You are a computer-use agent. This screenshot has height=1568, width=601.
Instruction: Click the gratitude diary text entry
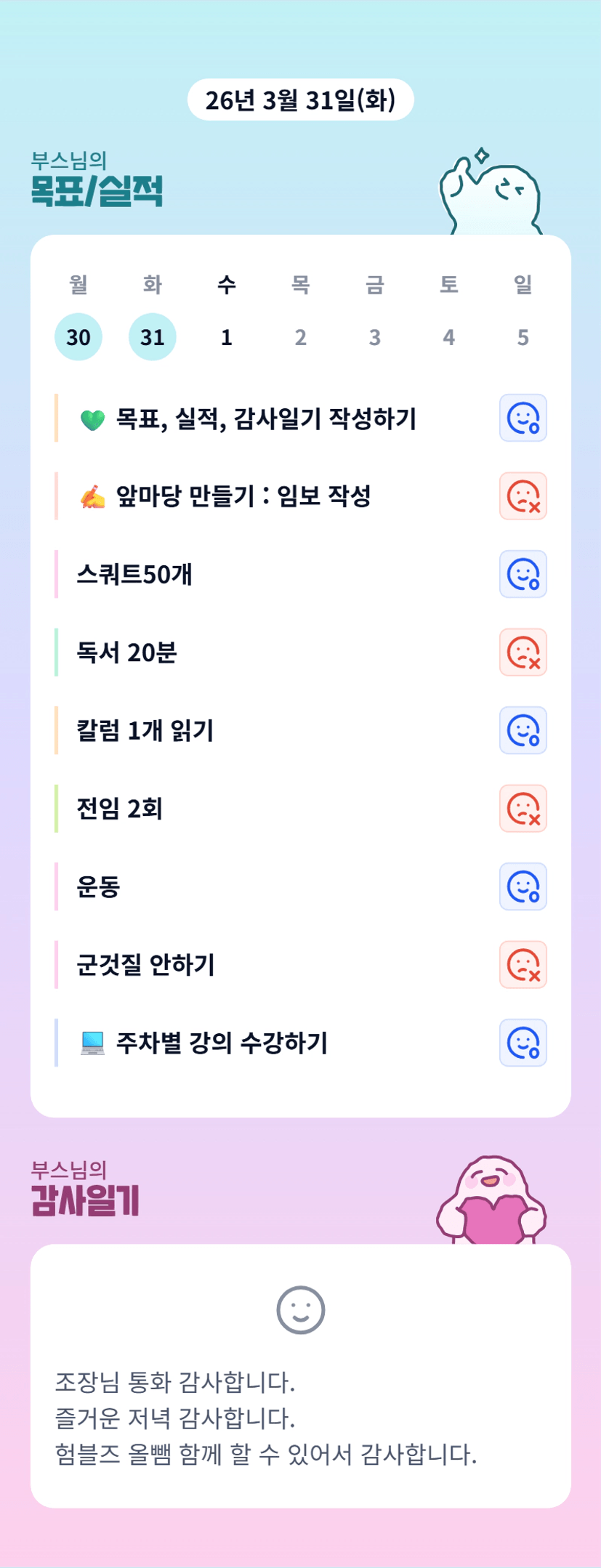click(266, 1418)
